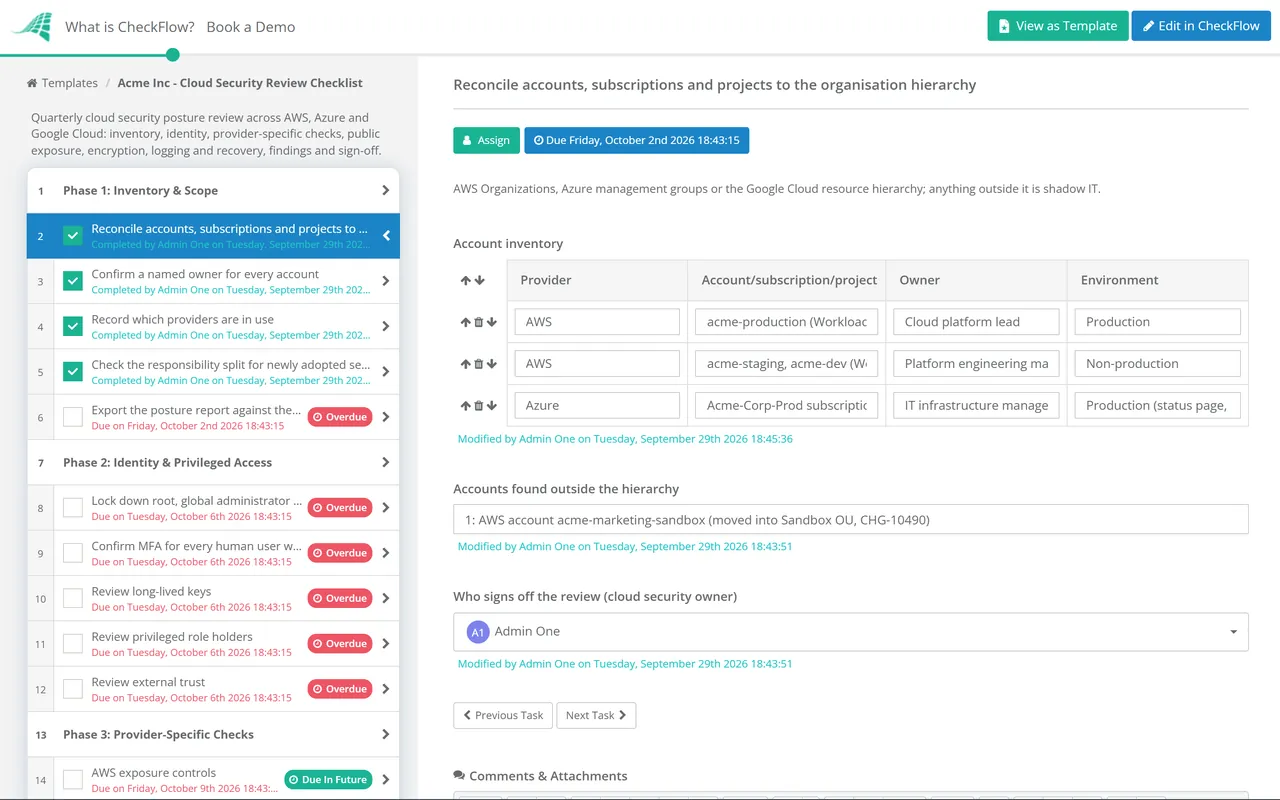Open the sign-off owner Admin One dropdown

tap(850, 632)
